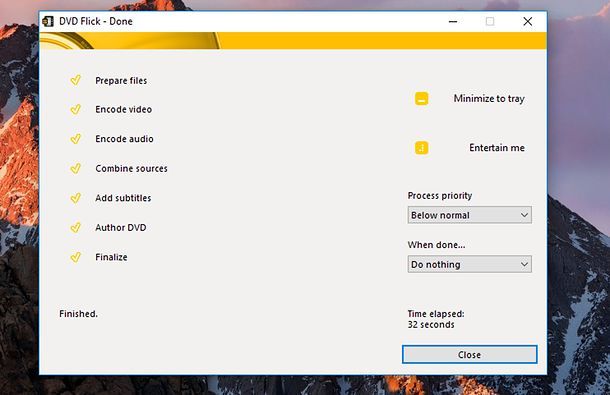Open the When done dropdown

pos(470,264)
